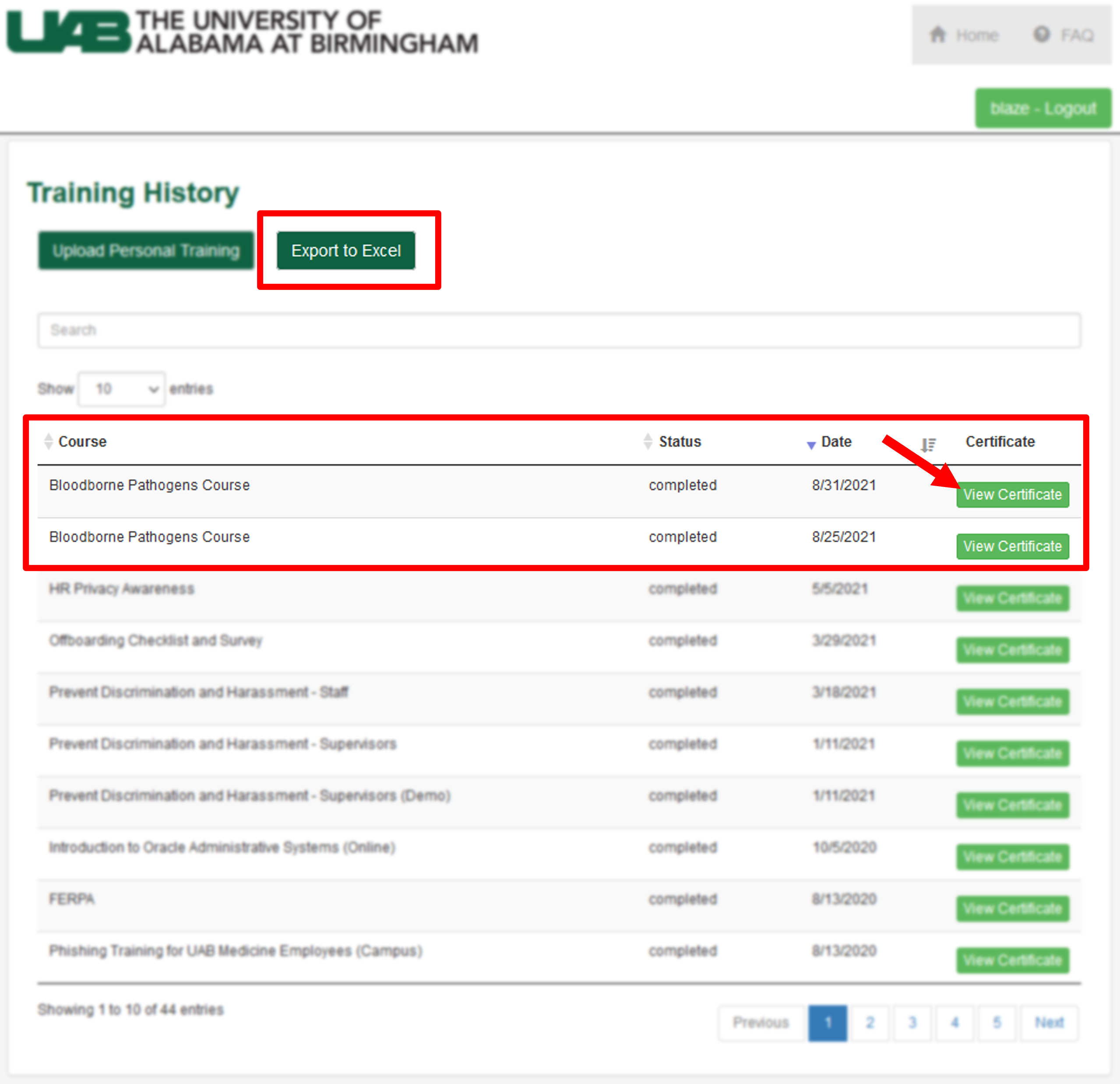Click the Next pagination link
Screen dimensions: 1120x1084
point(1049,1022)
